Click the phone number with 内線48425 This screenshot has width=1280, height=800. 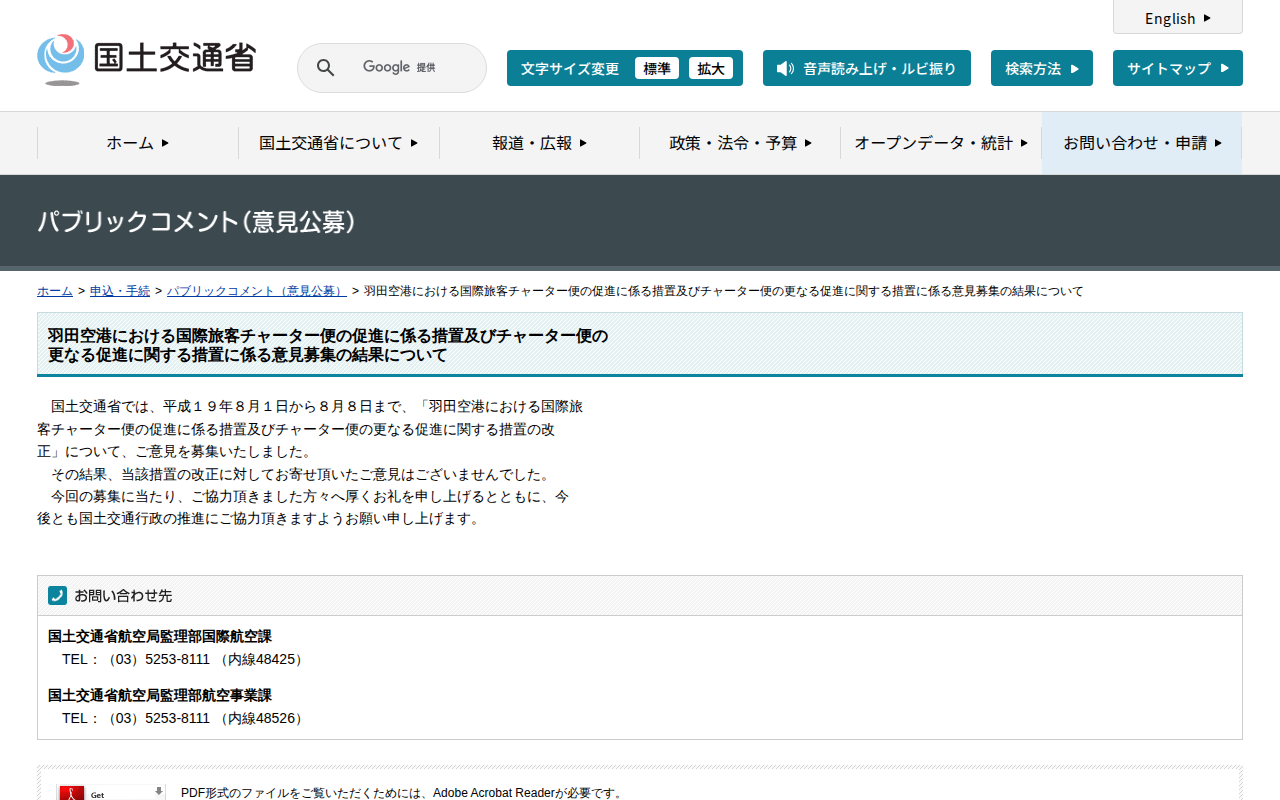[x=184, y=659]
